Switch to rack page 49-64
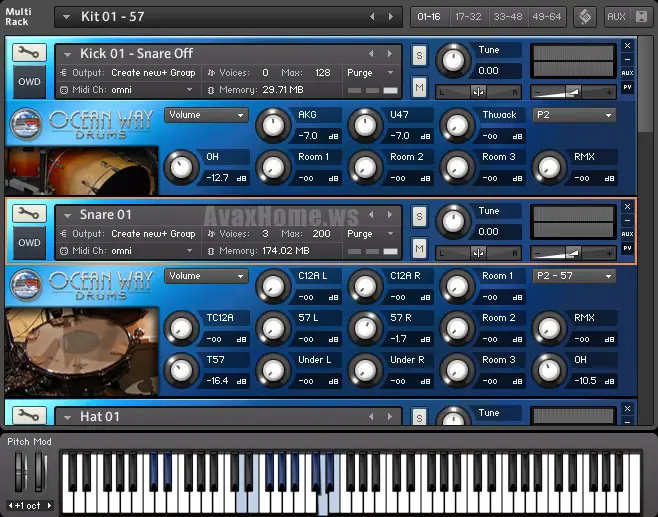 546,17
